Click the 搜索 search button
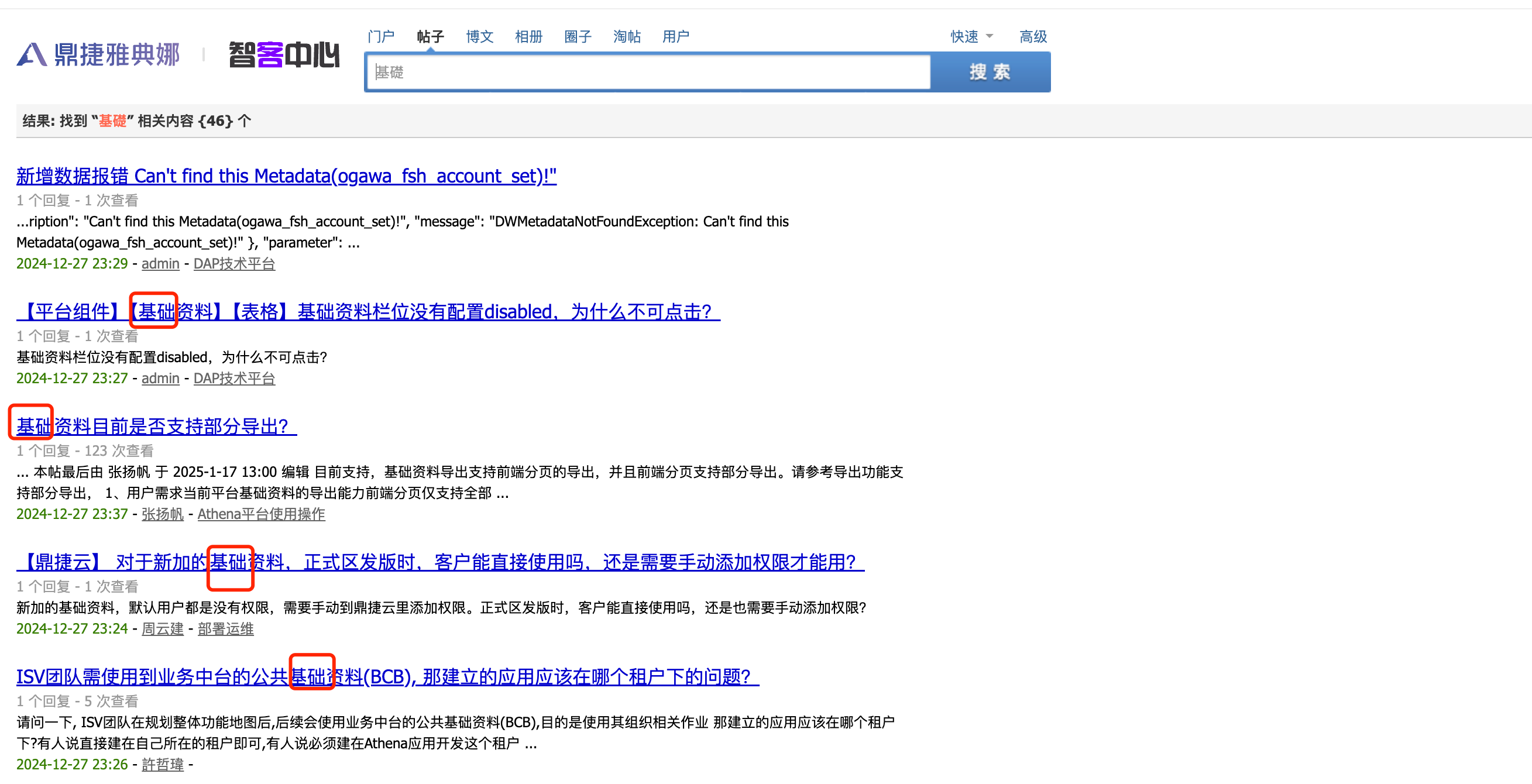 point(990,72)
